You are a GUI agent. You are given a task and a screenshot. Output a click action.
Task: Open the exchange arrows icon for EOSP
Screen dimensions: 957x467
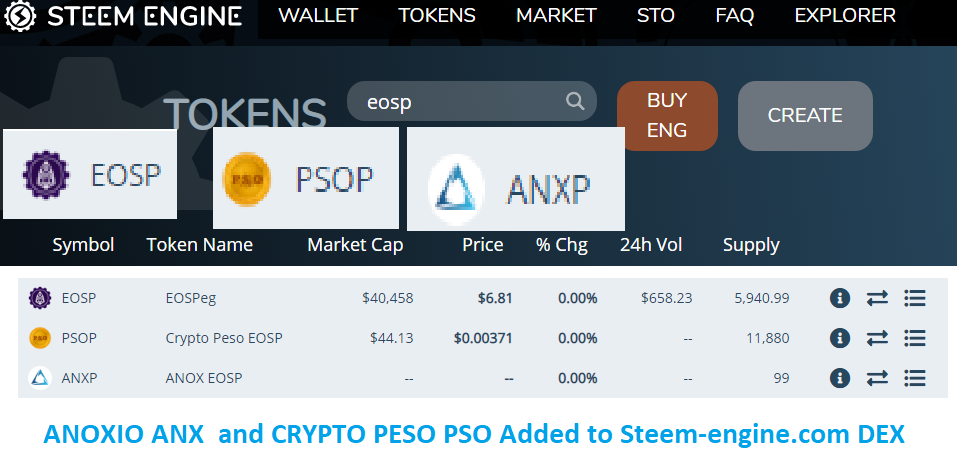pyautogui.click(x=877, y=298)
